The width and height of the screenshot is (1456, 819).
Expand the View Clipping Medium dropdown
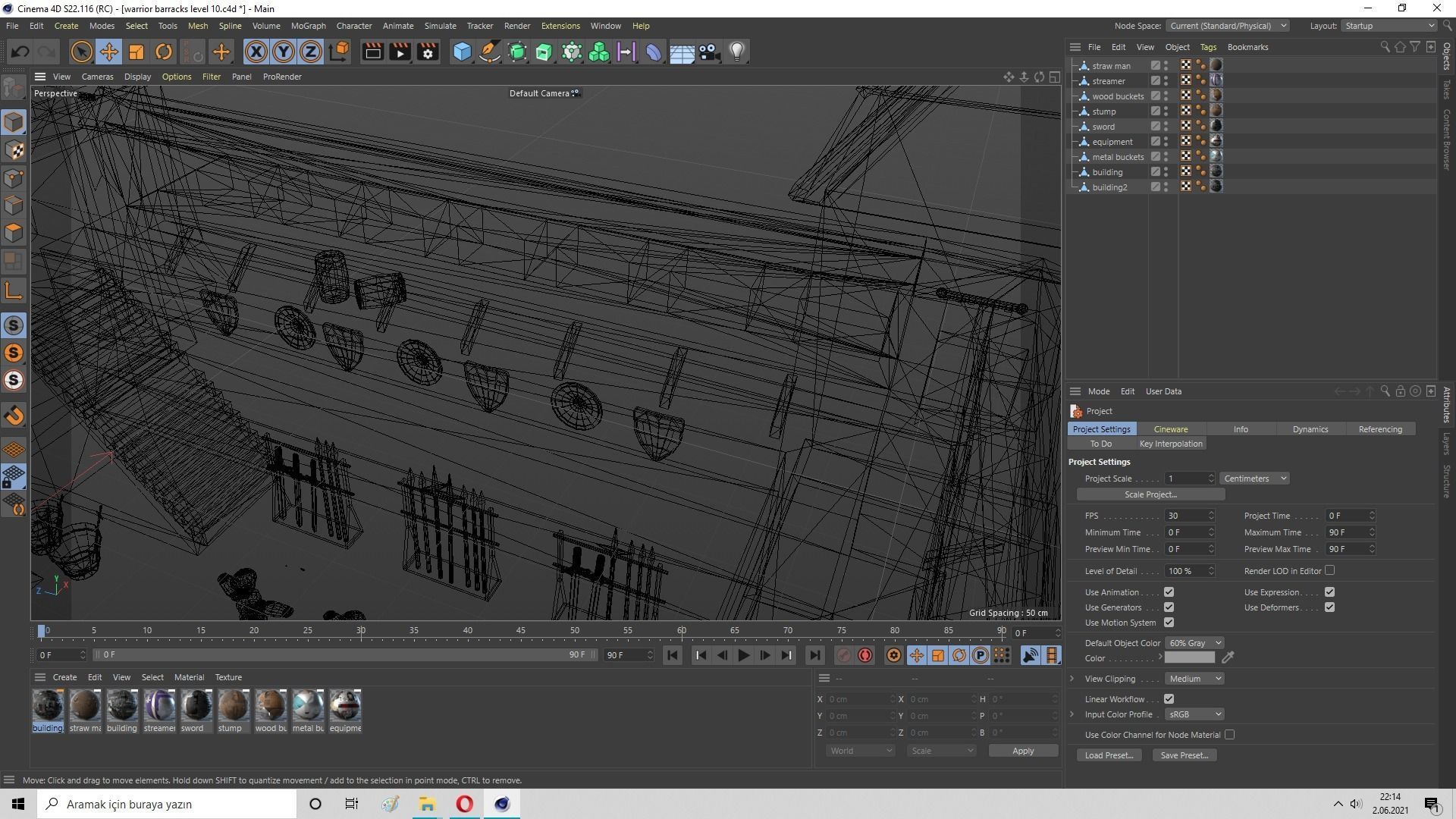pyautogui.click(x=1194, y=679)
